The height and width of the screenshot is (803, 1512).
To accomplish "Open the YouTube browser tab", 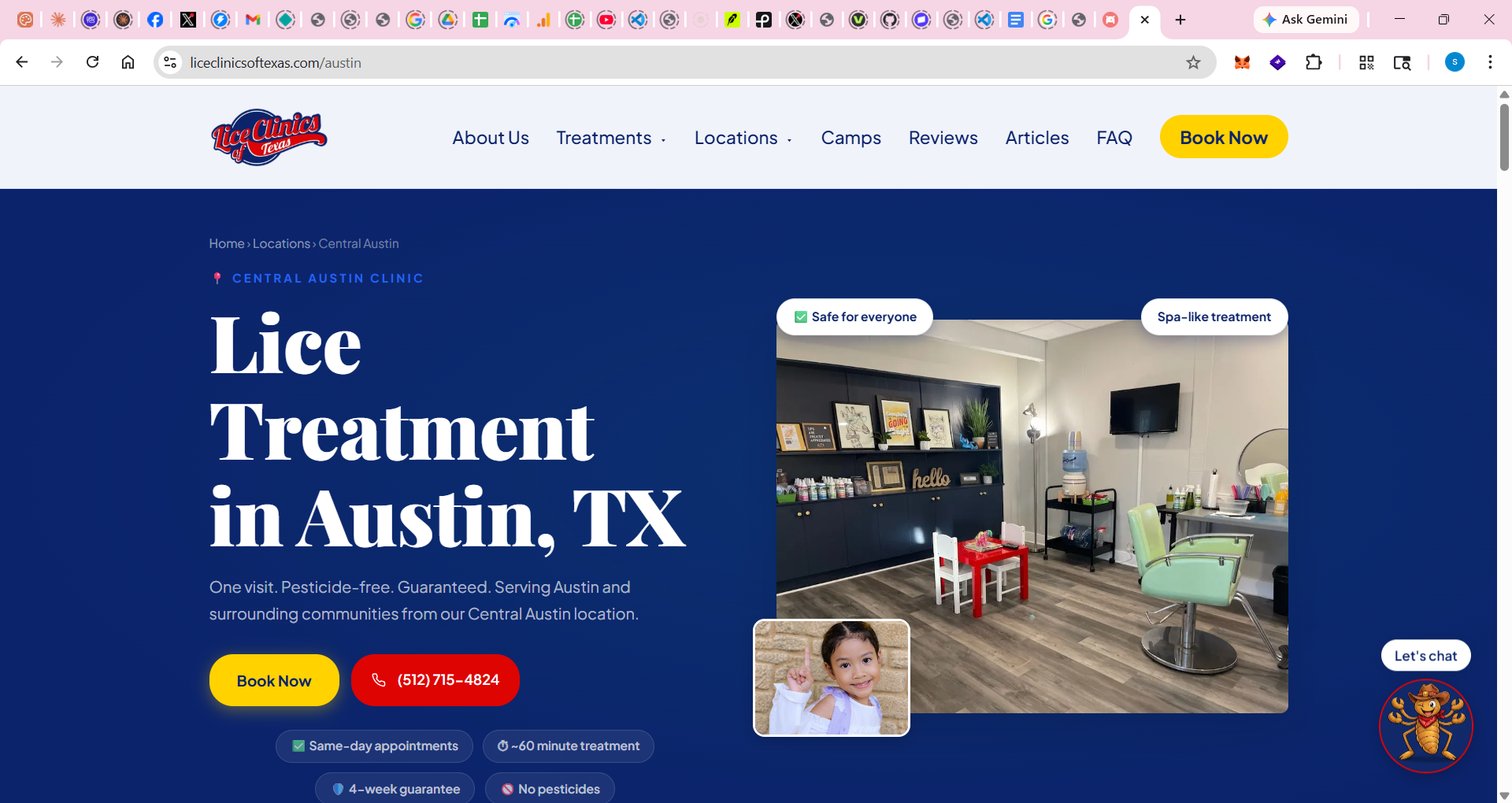I will click(x=606, y=20).
